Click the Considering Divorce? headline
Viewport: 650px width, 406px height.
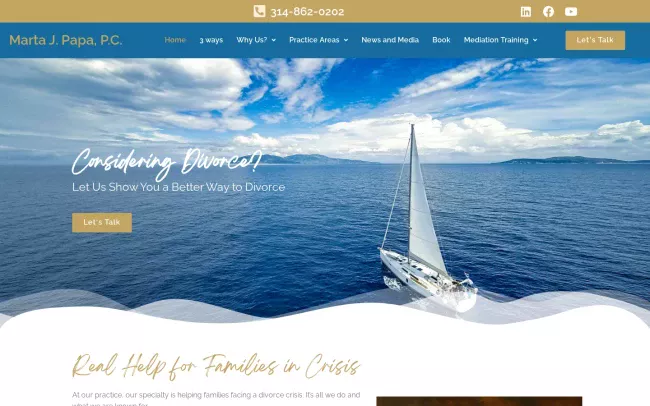coord(167,163)
